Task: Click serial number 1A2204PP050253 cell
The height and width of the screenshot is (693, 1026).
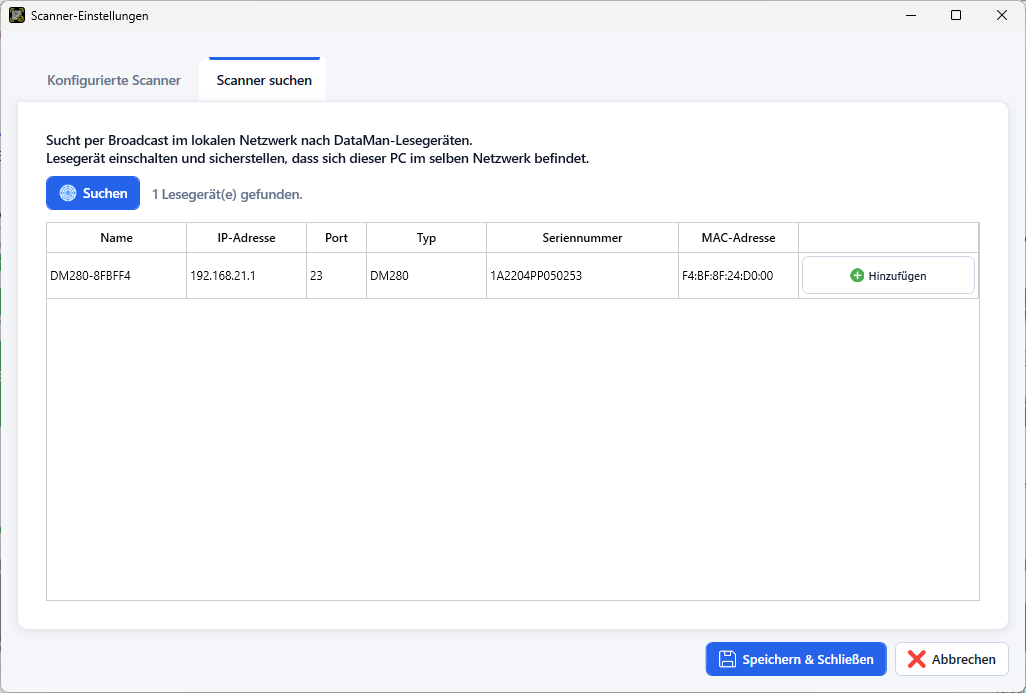Action: [582, 275]
